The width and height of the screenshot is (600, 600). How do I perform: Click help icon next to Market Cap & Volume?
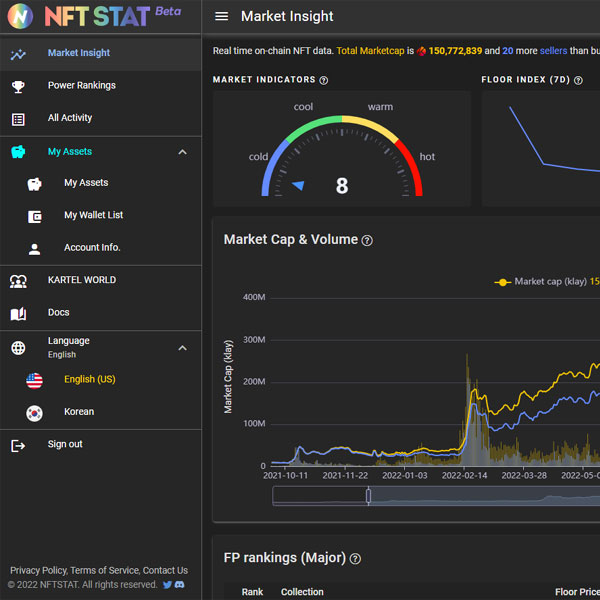pyautogui.click(x=367, y=240)
